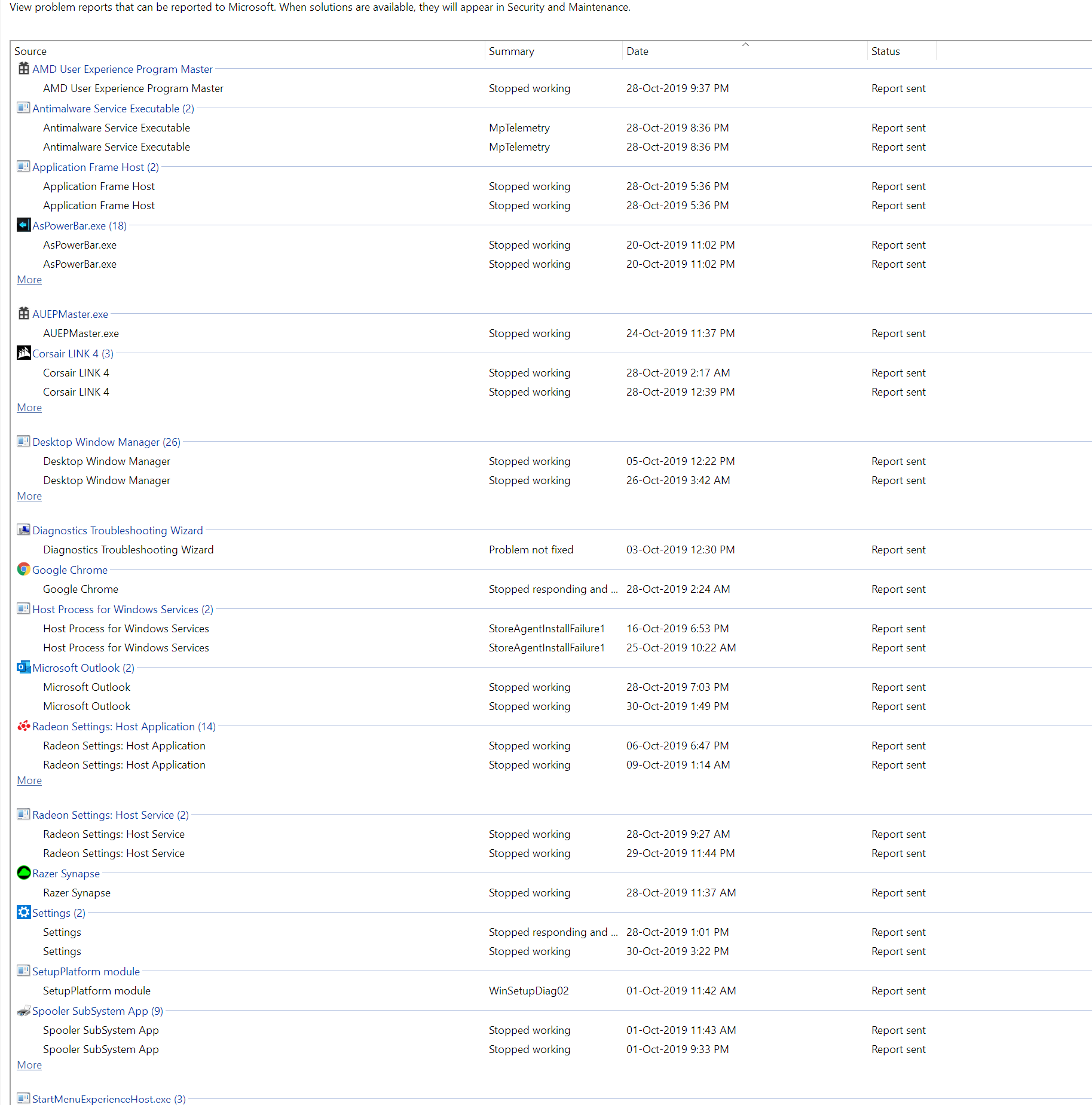Image resolution: width=1092 pixels, height=1105 pixels.
Task: Click the AsPowerBar.exe group icon
Action: (x=23, y=225)
